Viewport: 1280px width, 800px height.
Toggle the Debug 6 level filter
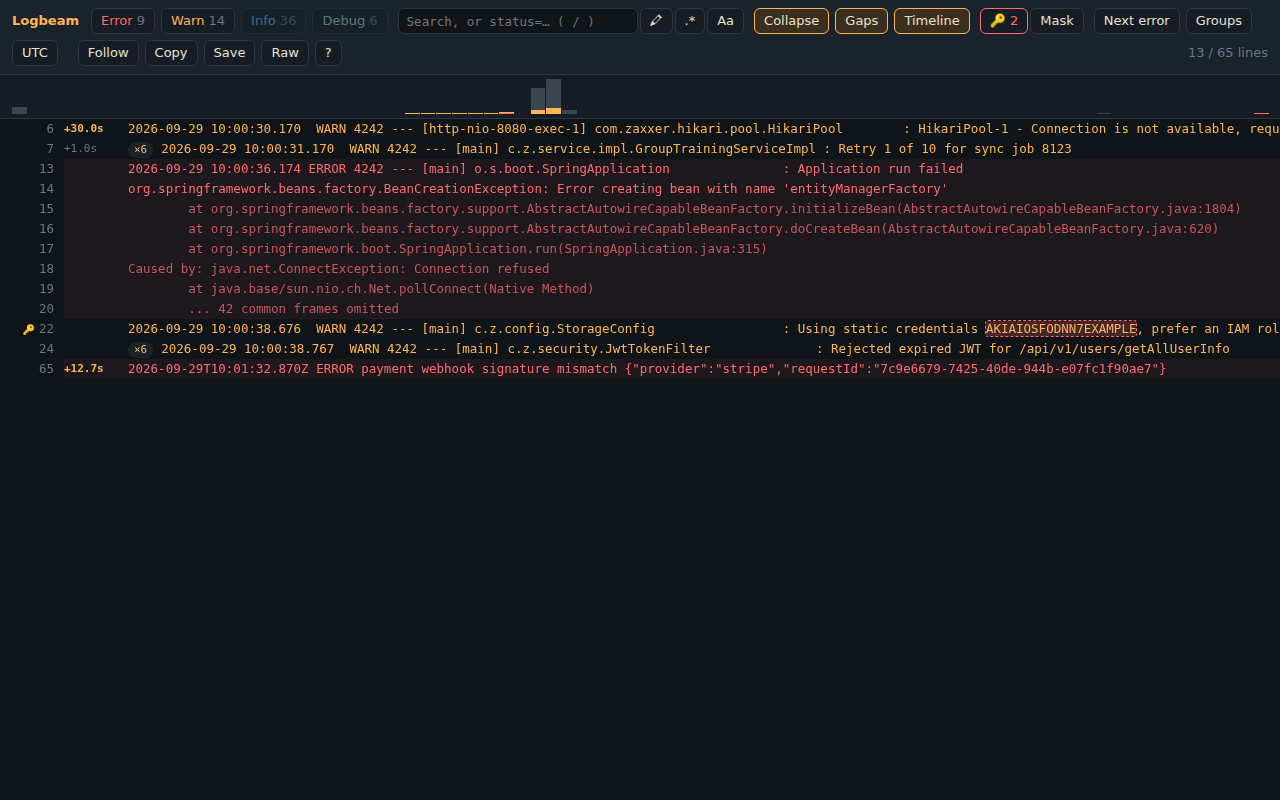[350, 21]
